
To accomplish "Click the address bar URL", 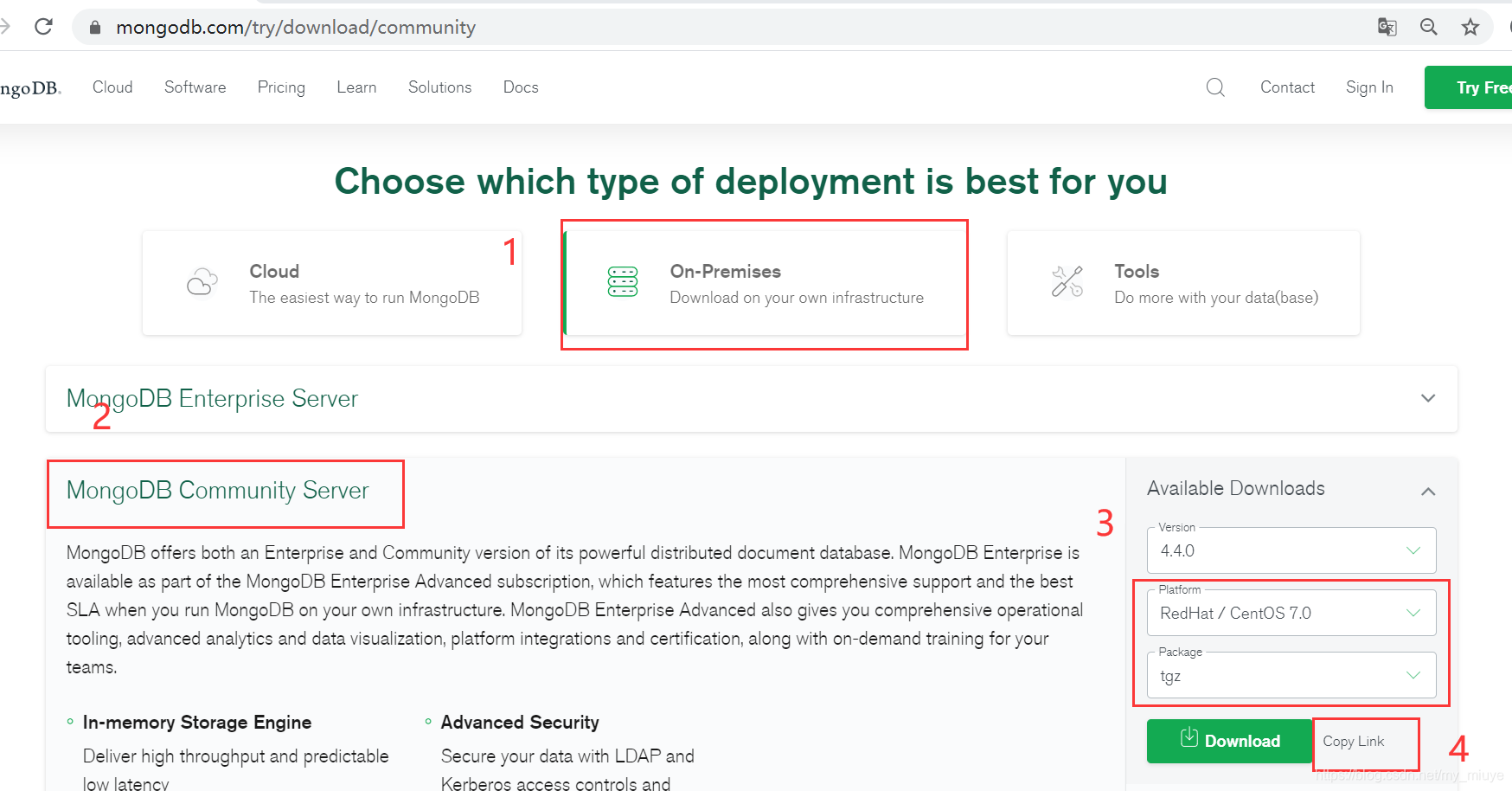I will [296, 28].
